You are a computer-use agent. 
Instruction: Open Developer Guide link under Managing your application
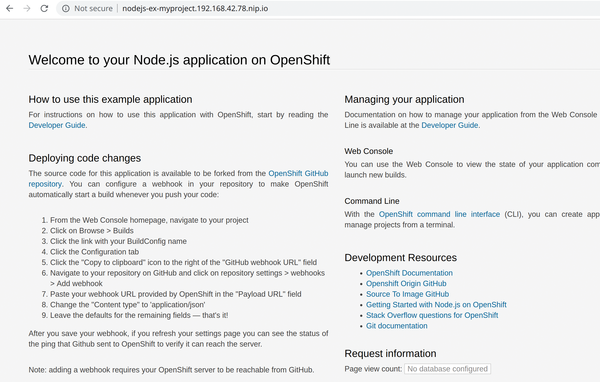pos(450,125)
